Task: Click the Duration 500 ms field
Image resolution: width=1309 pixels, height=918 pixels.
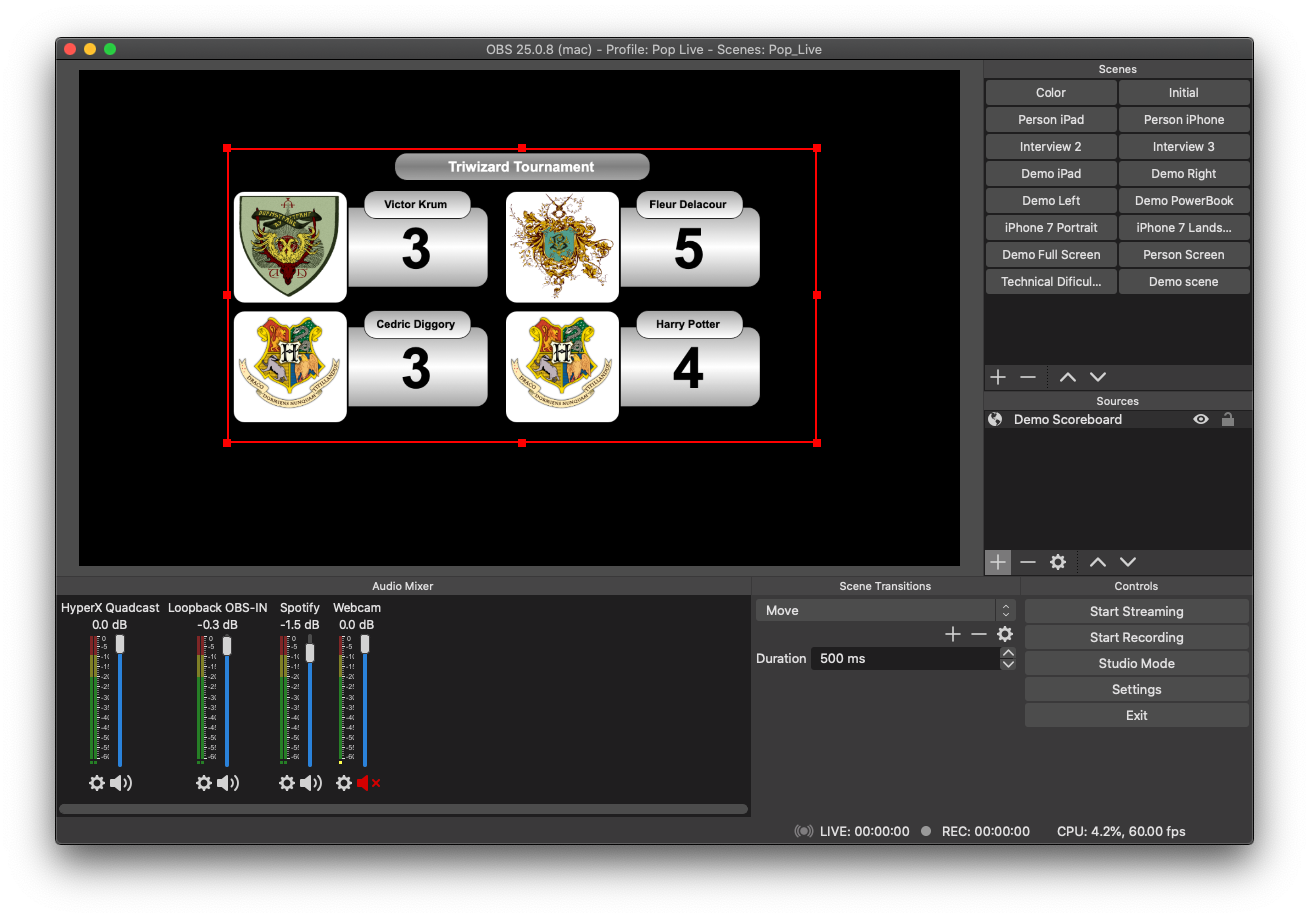Action: point(904,659)
